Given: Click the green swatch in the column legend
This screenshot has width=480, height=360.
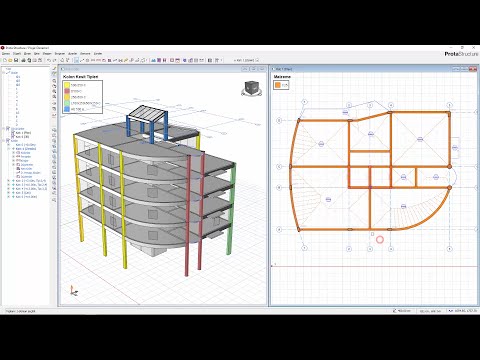Looking at the screenshot, I should tap(67, 103).
